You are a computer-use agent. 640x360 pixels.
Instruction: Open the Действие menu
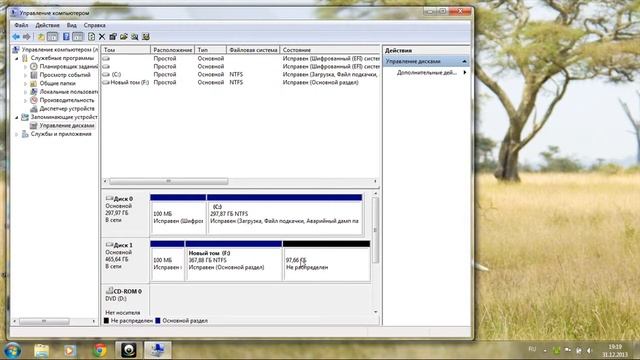(47, 25)
